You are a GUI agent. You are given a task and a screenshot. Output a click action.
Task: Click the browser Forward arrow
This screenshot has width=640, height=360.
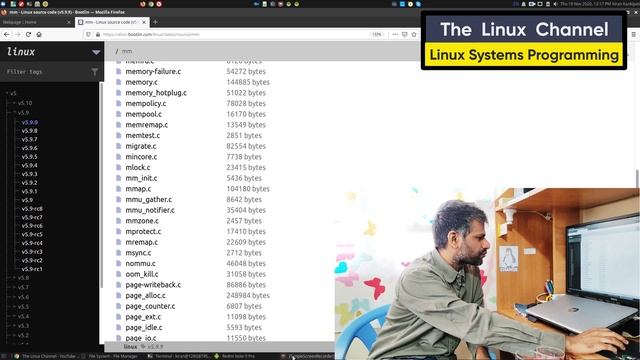[x=18, y=35]
